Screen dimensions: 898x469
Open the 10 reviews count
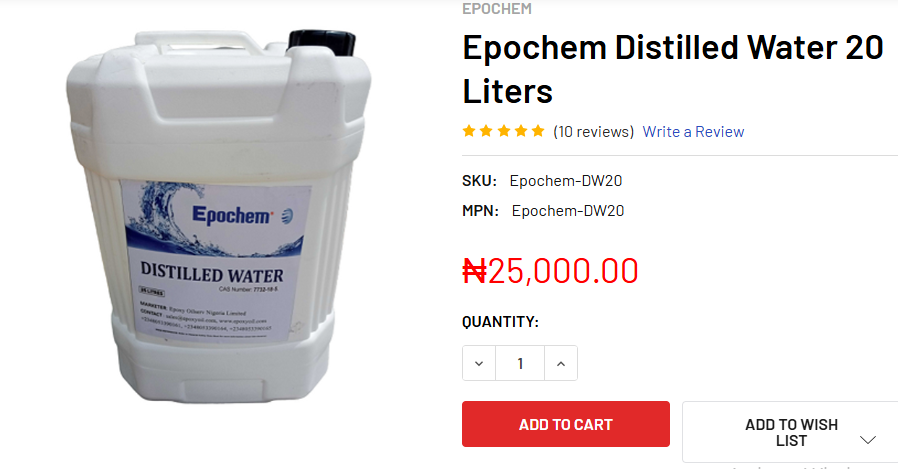pyautogui.click(x=593, y=132)
